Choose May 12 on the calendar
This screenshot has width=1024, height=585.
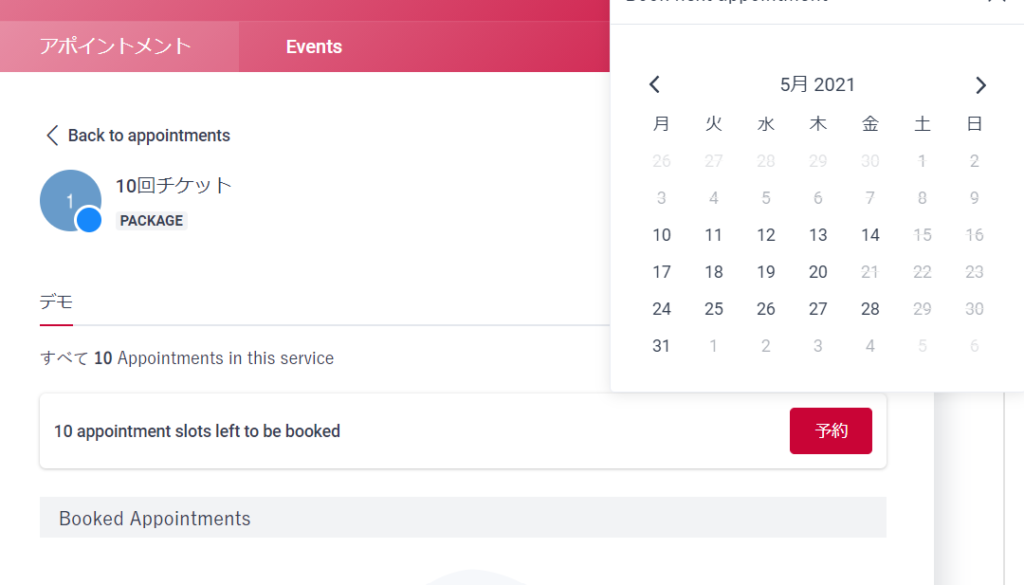click(x=766, y=235)
